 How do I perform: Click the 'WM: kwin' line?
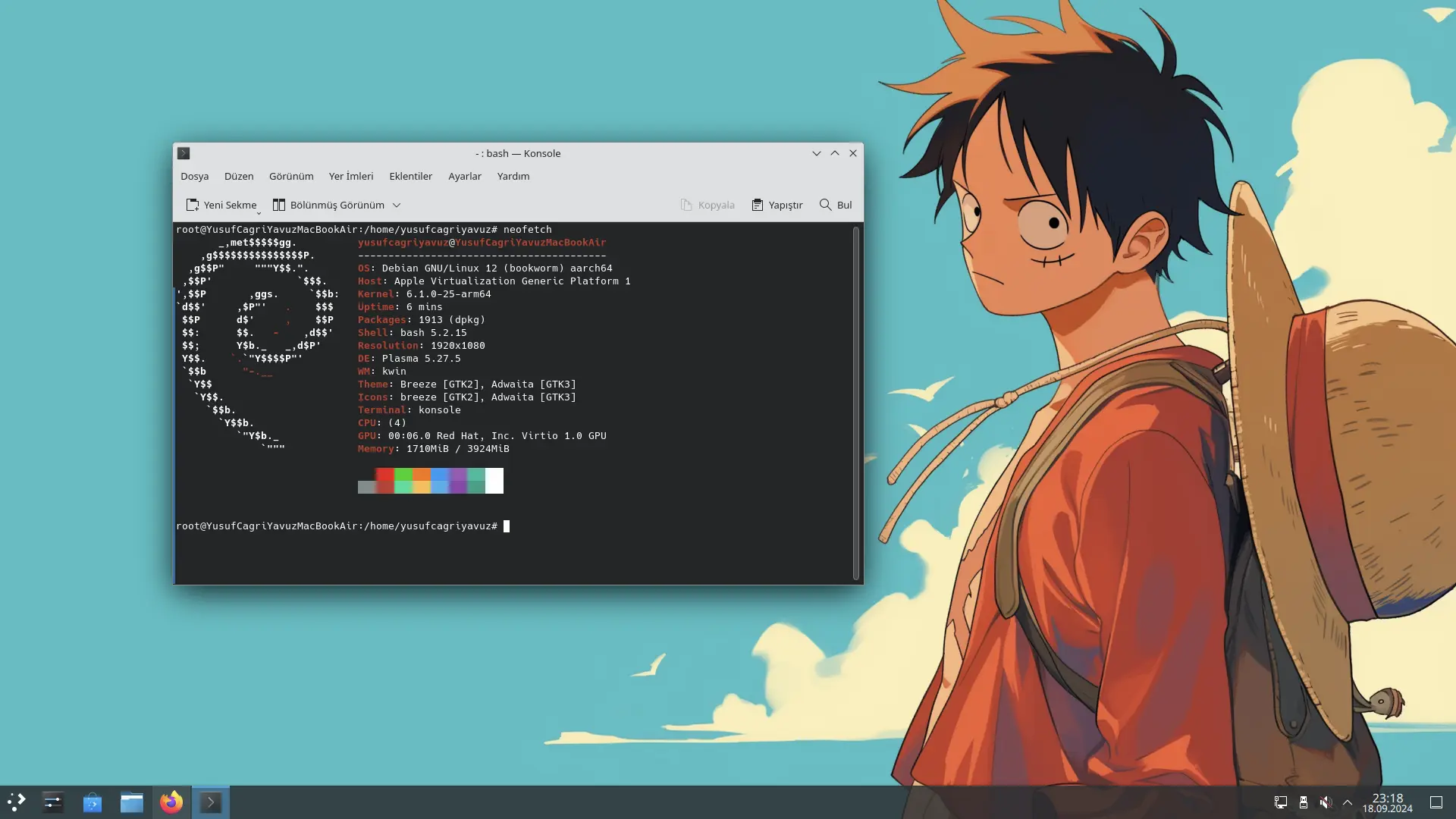pyautogui.click(x=382, y=372)
